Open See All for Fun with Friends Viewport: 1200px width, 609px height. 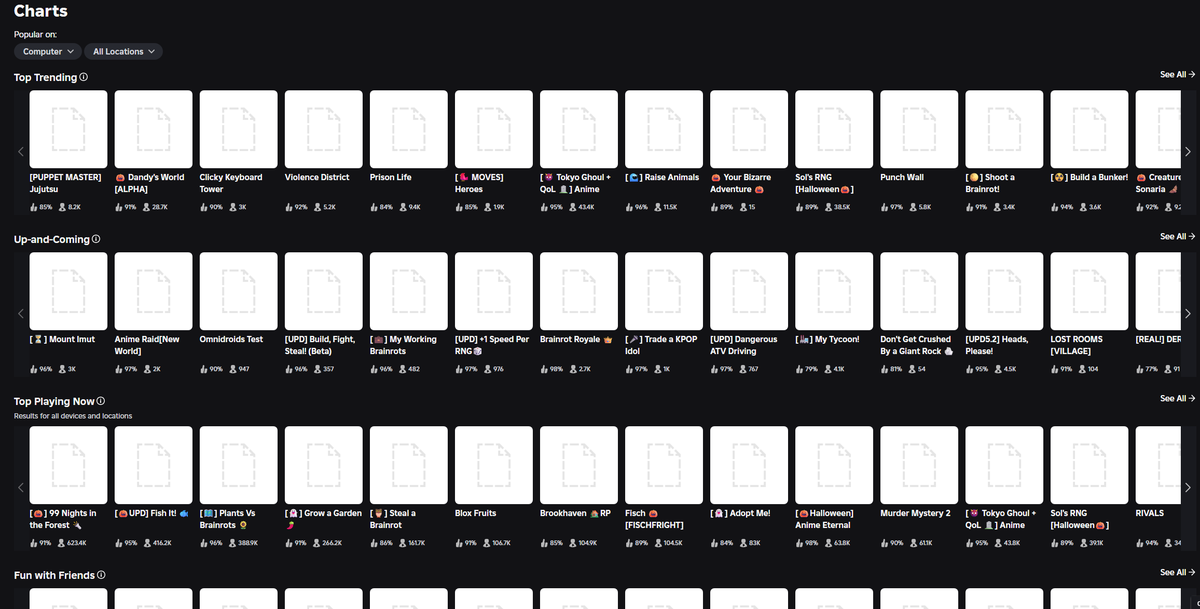[x=1177, y=573]
